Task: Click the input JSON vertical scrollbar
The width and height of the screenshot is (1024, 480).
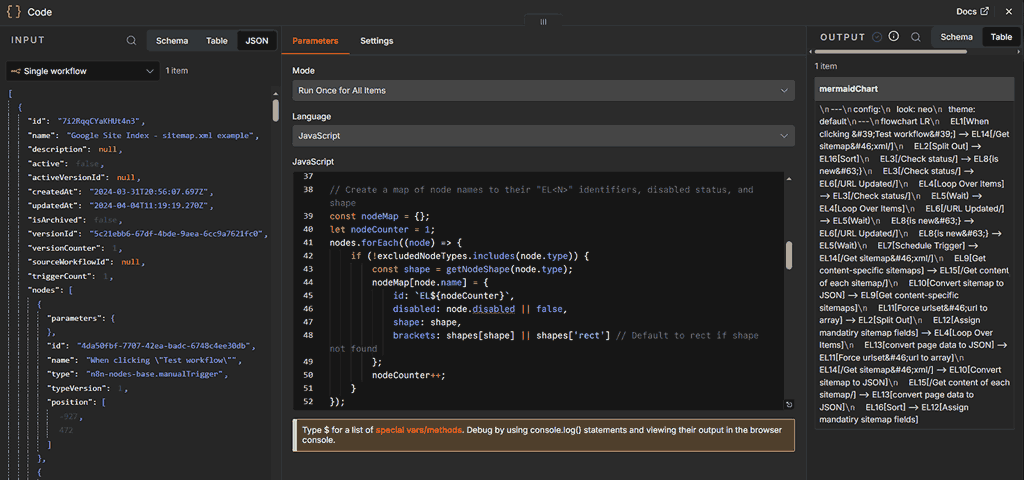Action: point(276,110)
